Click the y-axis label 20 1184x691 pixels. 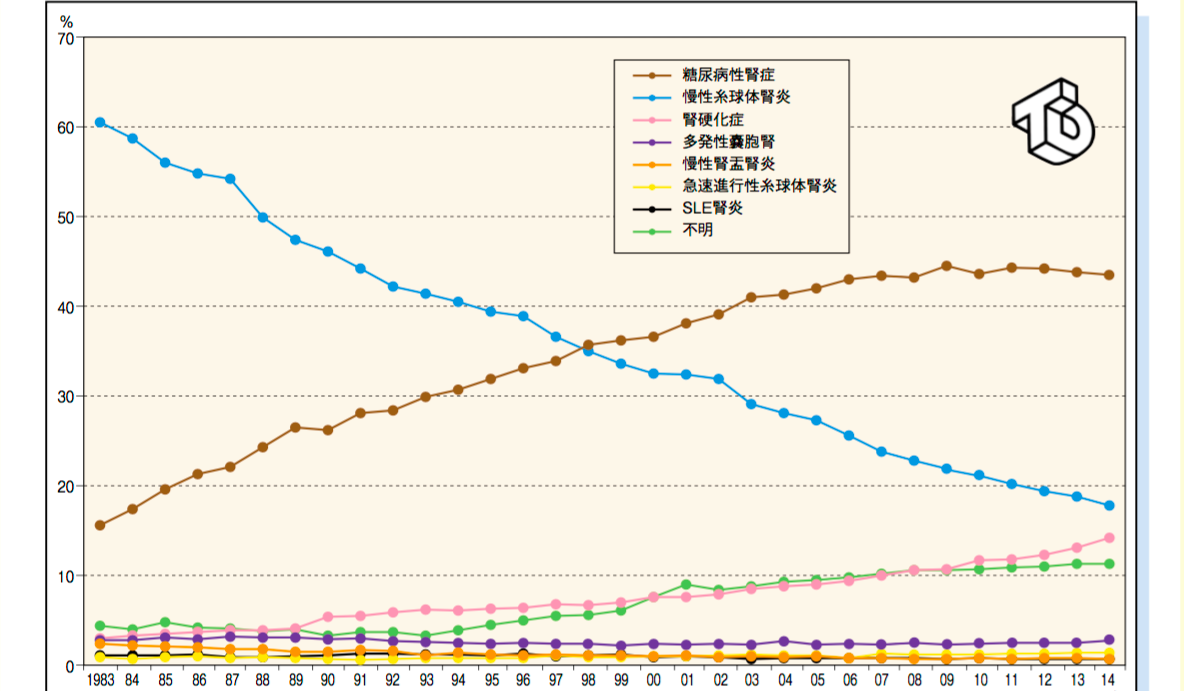pyautogui.click(x=66, y=486)
